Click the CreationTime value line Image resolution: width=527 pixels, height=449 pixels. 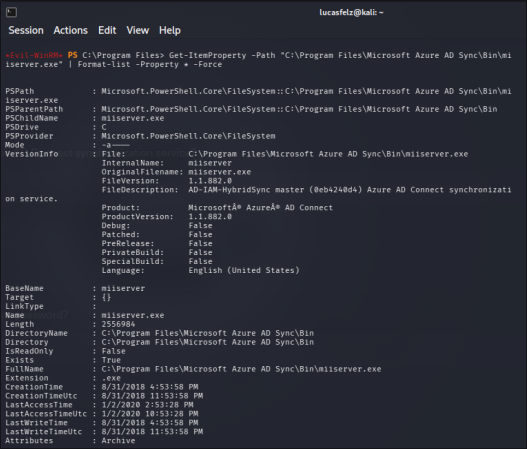point(150,387)
